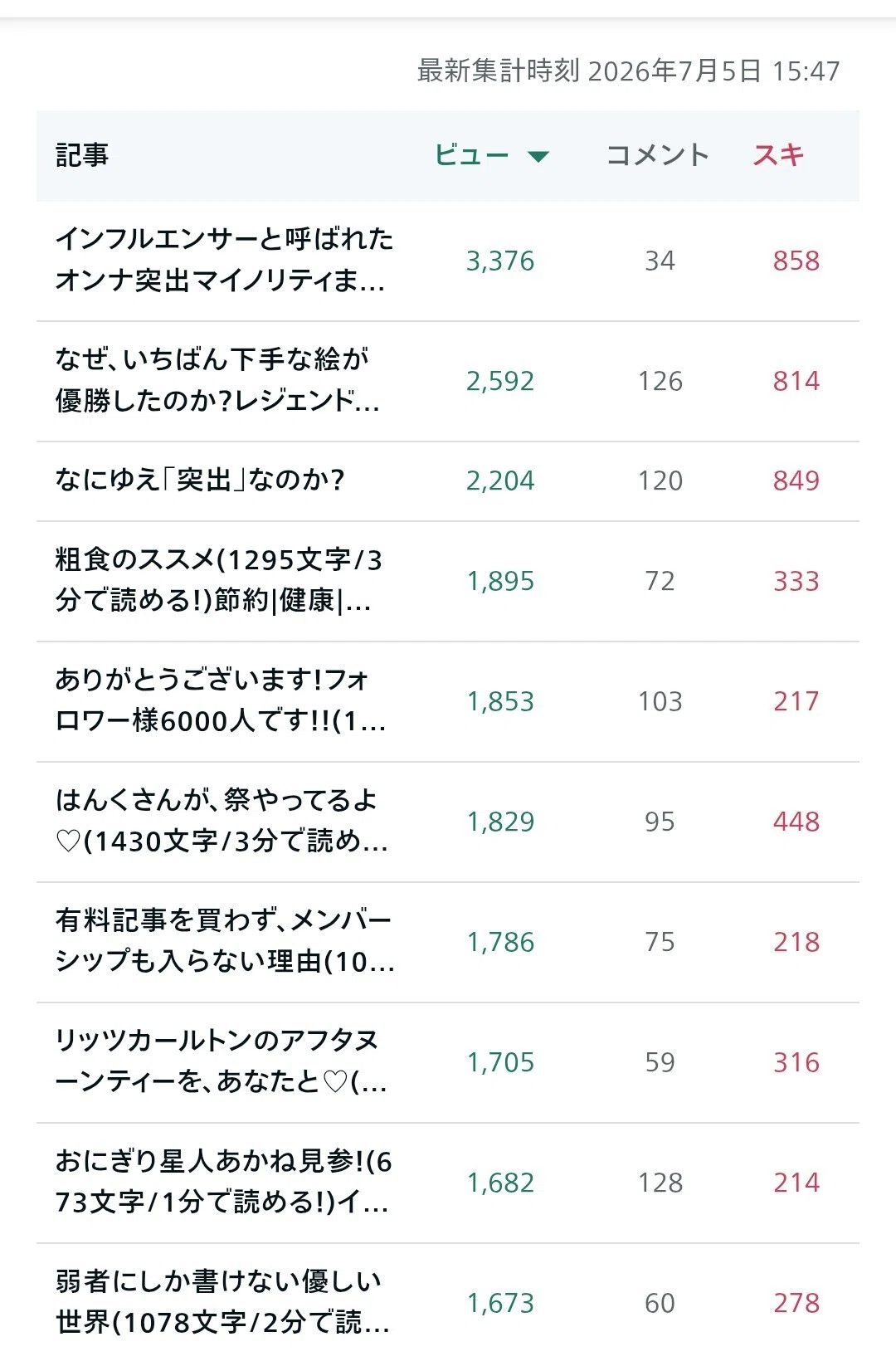
Task: Open article はんくさんが、祭やってるよ
Action: pos(222,822)
